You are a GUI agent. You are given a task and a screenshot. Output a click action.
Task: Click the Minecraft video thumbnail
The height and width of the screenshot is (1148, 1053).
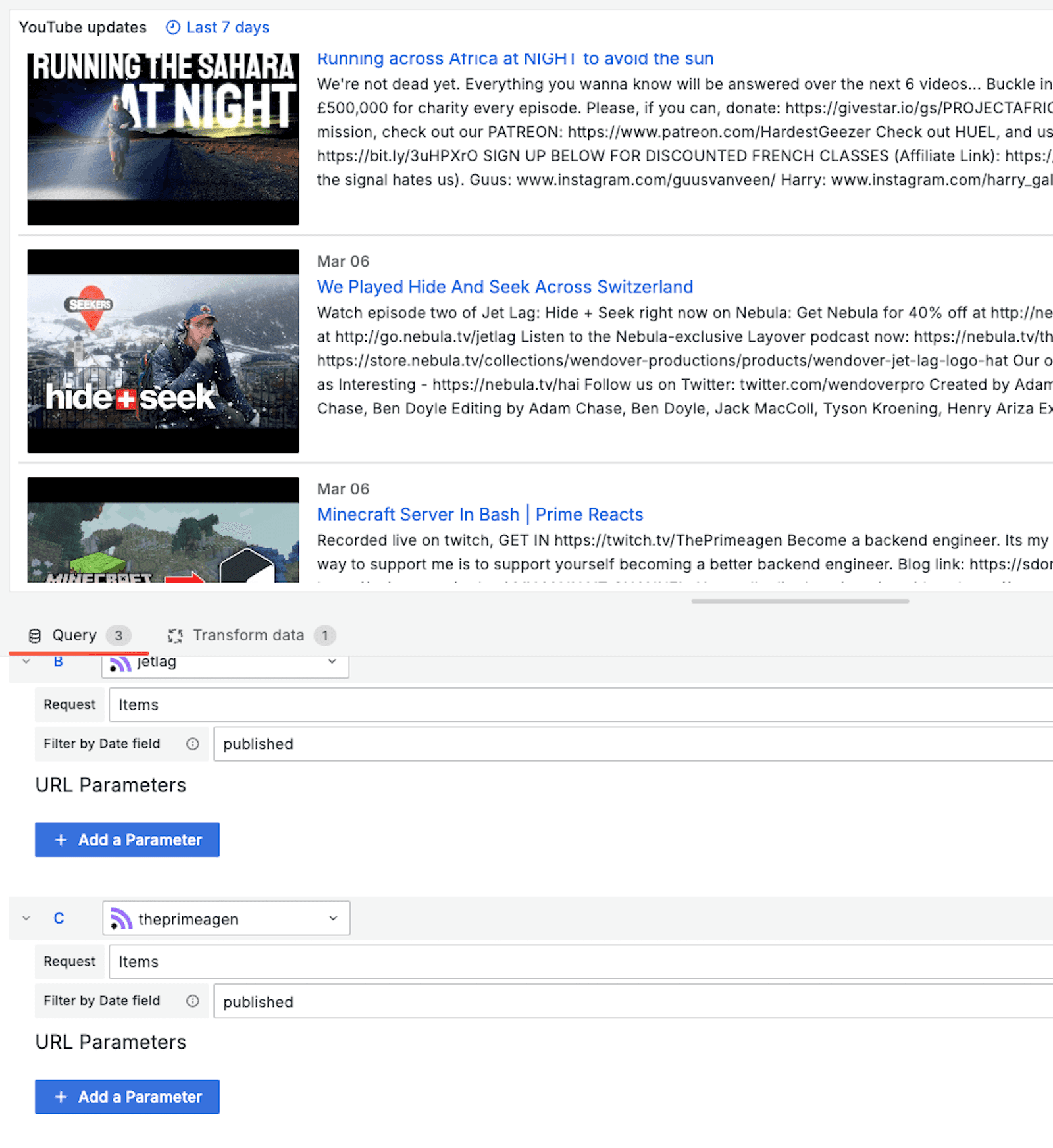tap(163, 530)
